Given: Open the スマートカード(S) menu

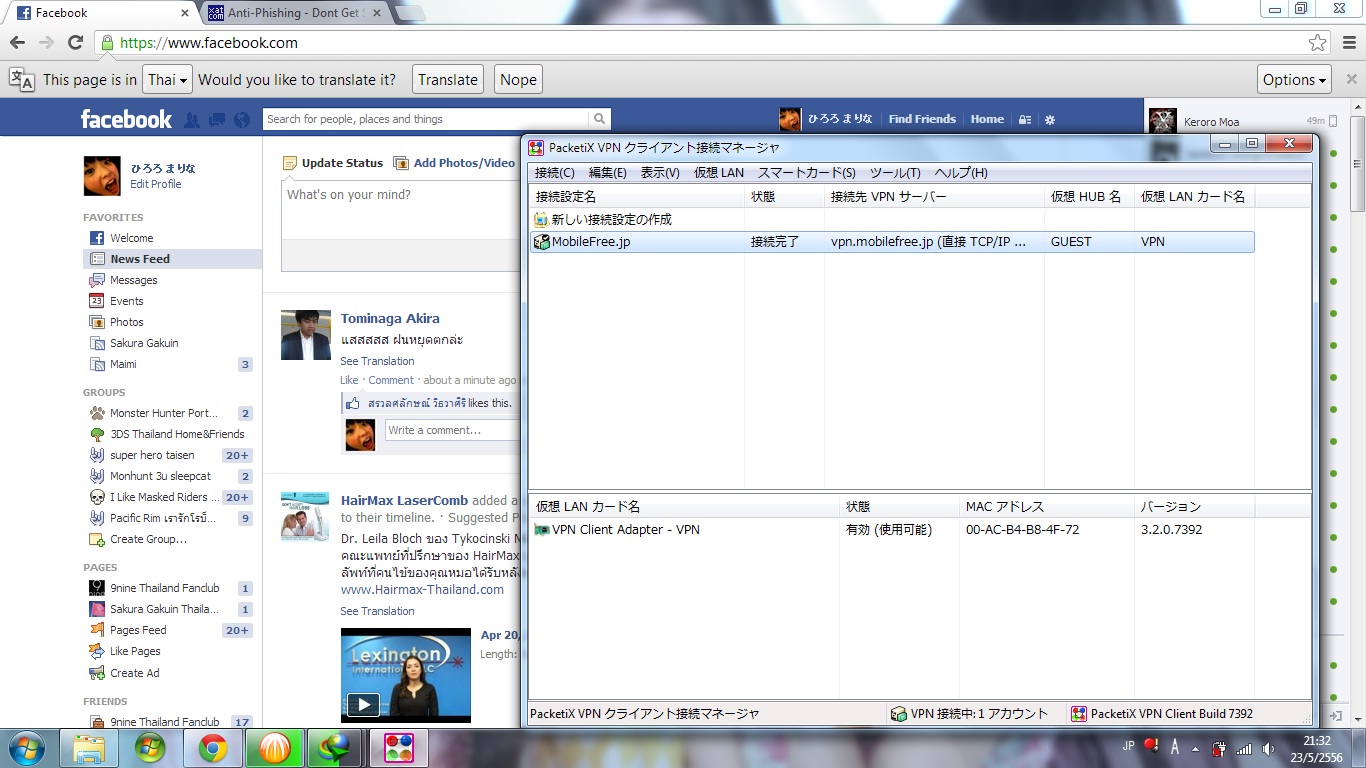Looking at the screenshot, I should pyautogui.click(x=807, y=173).
